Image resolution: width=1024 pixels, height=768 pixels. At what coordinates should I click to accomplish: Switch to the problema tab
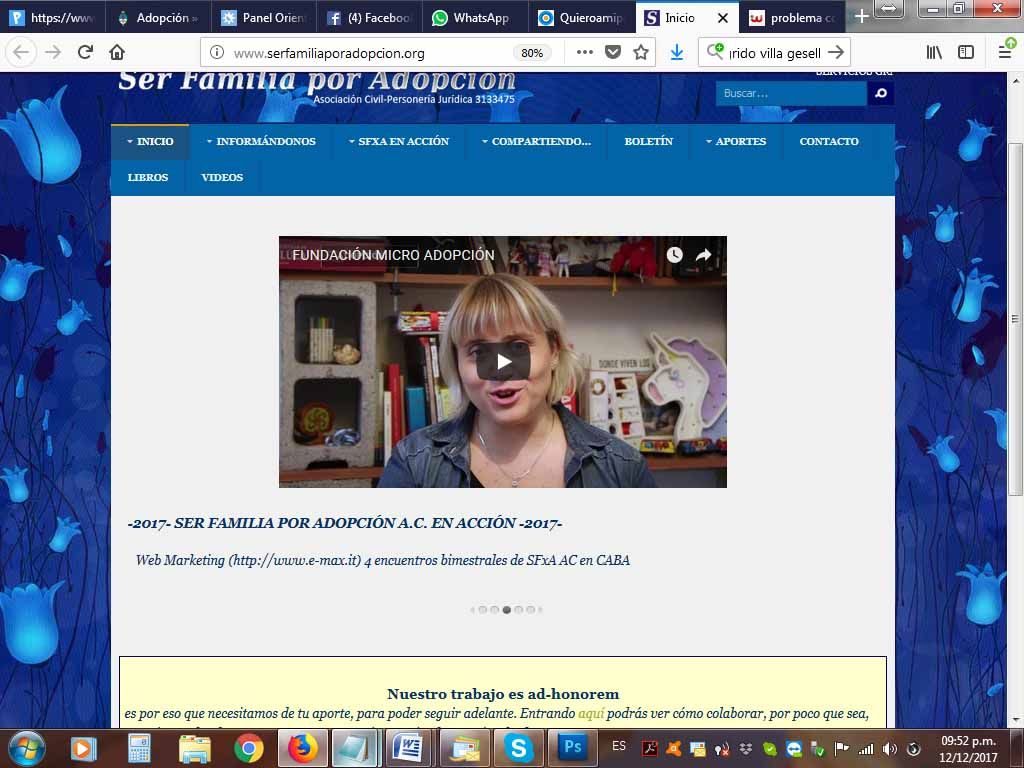[792, 18]
